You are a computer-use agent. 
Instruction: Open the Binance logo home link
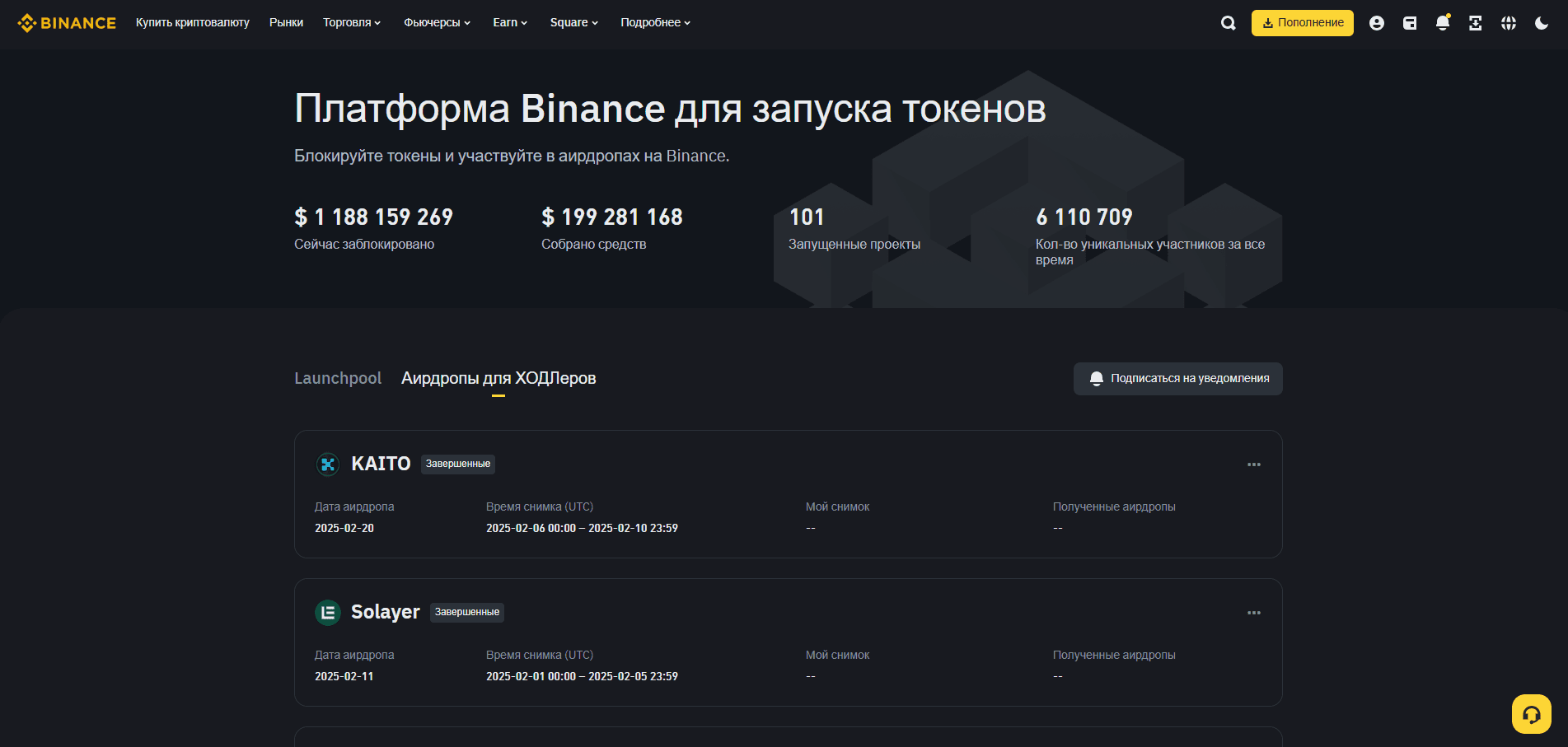[67, 23]
